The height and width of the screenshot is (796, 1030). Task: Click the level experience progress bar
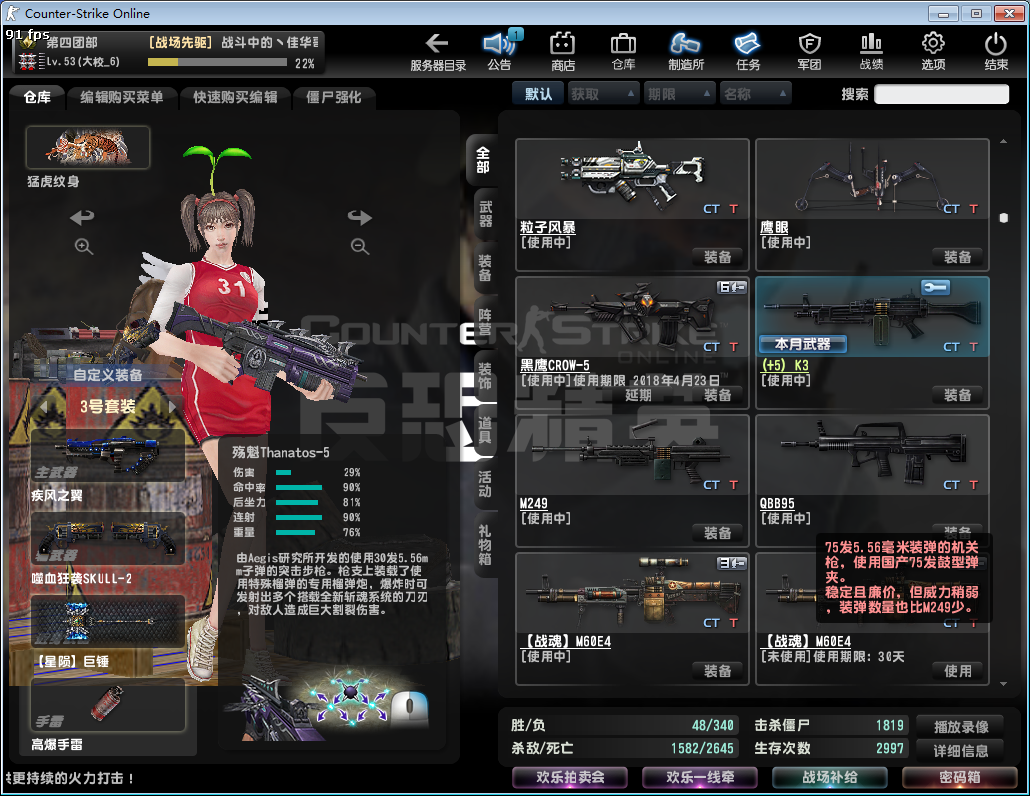click(x=217, y=62)
